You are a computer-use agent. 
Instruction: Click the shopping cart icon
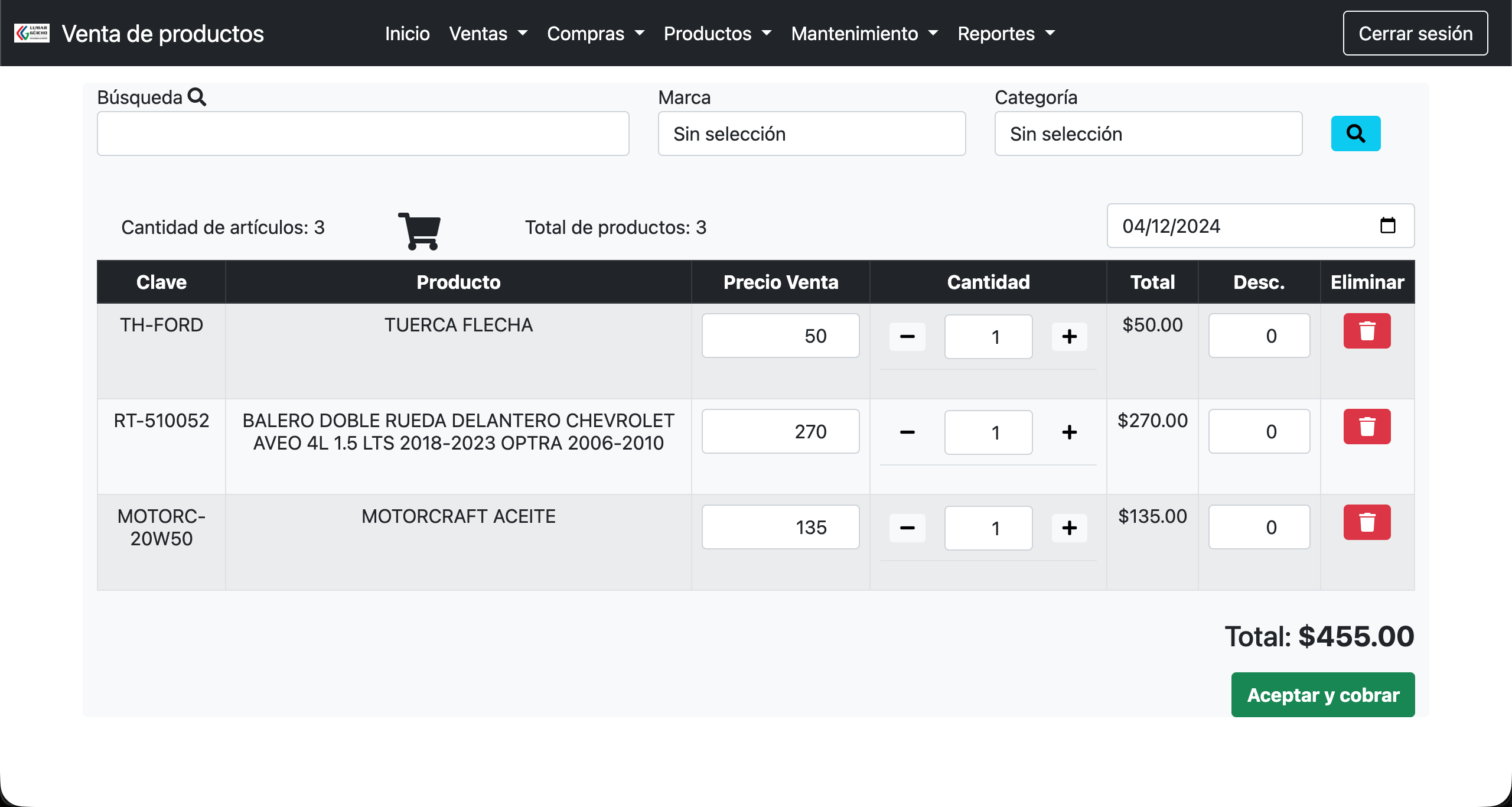419,230
